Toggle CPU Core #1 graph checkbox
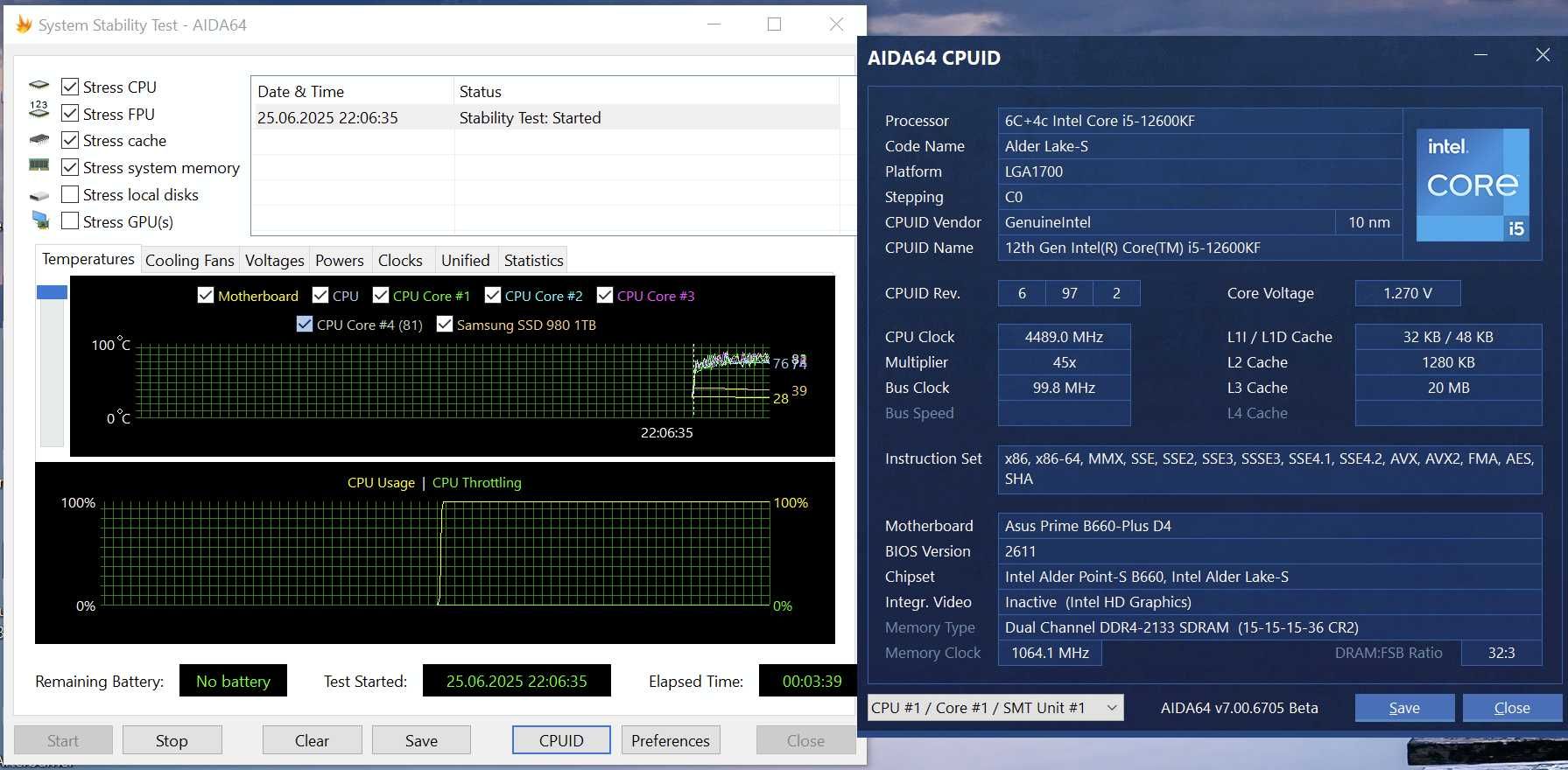Screen dimensions: 1568x770 click(380, 296)
